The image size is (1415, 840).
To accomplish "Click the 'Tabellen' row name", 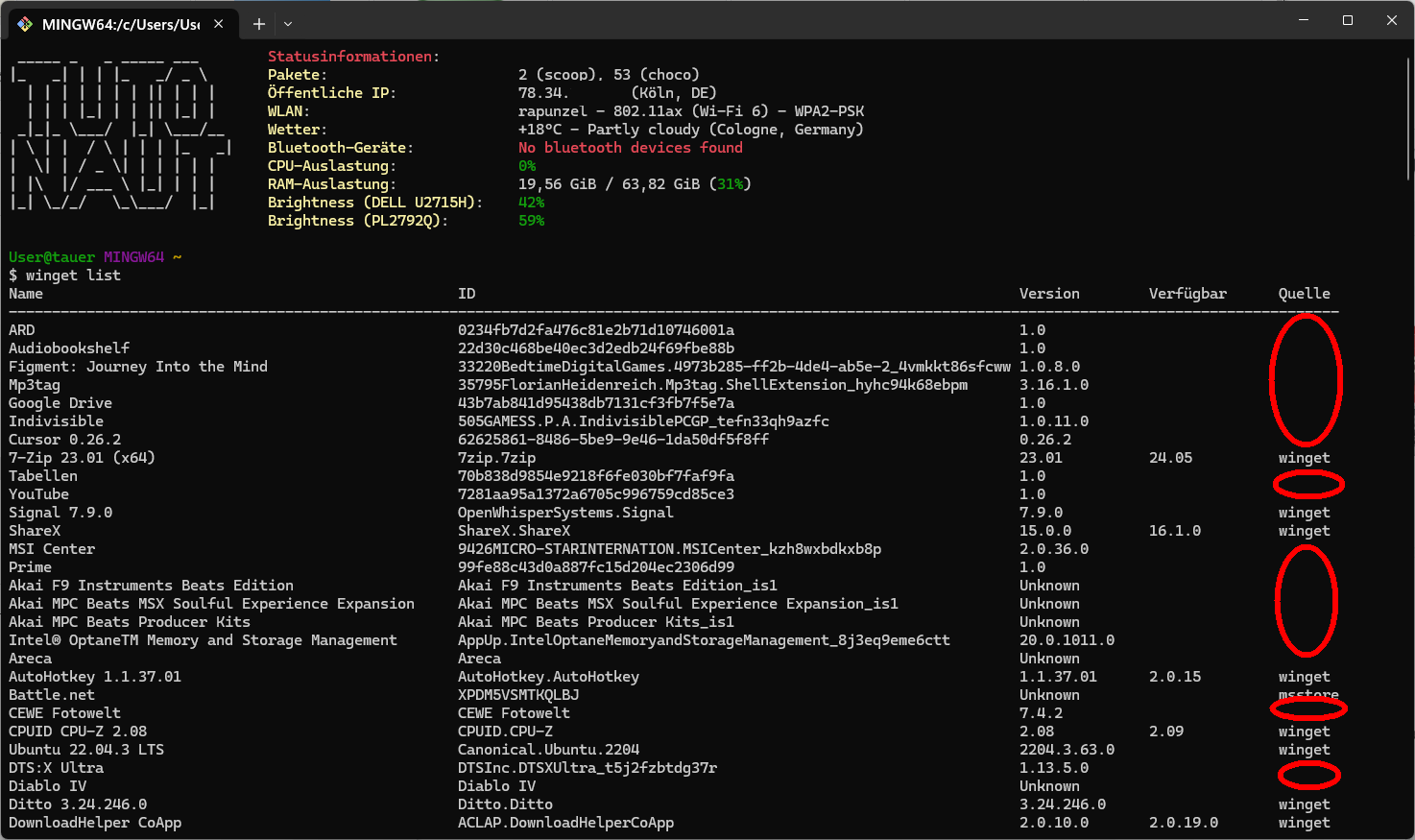I will 43,476.
